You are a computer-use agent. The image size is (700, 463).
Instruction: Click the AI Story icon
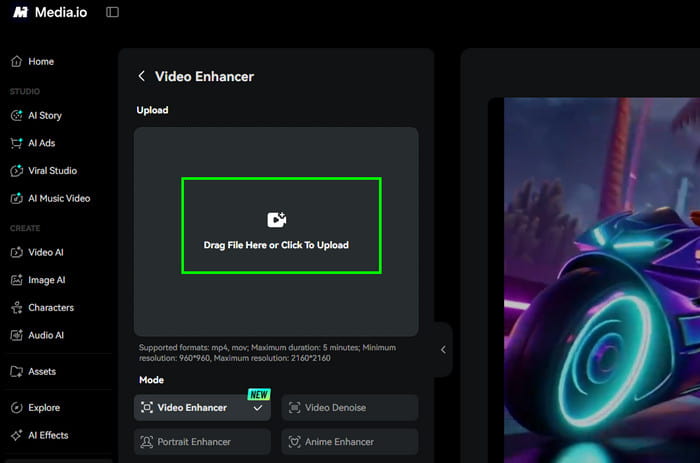[x=17, y=116]
